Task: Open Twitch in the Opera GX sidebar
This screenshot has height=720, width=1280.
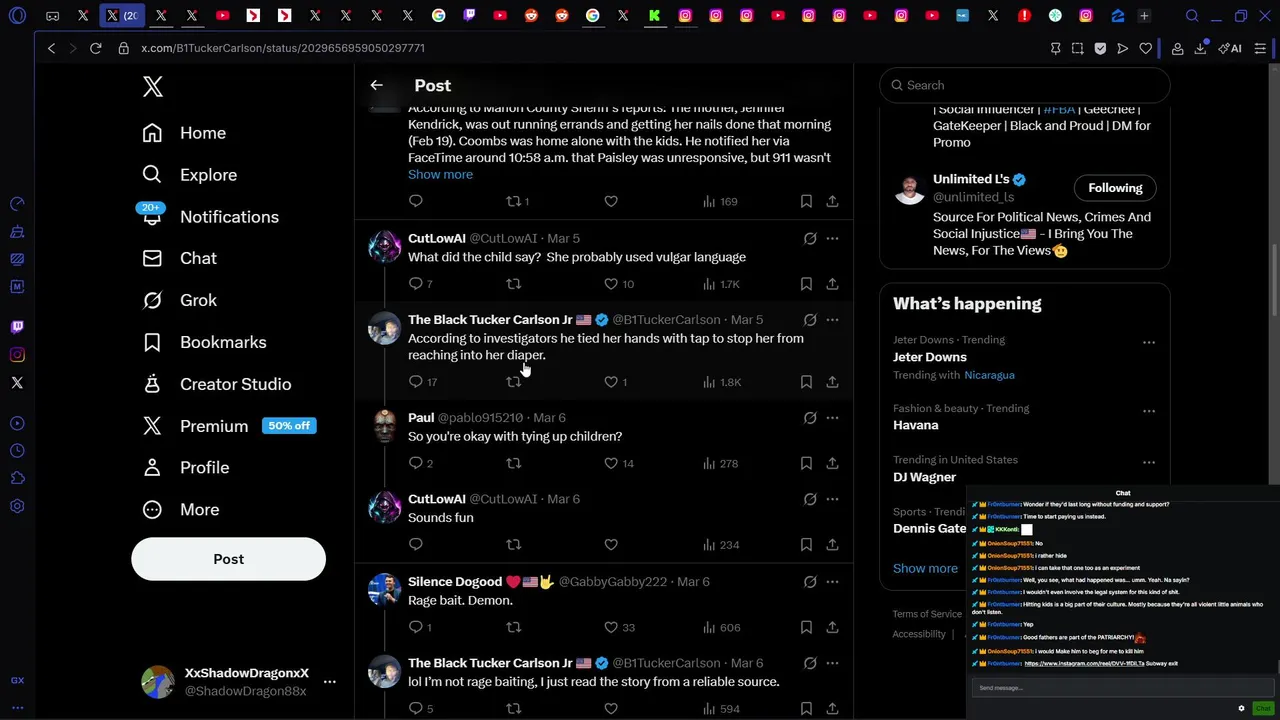Action: tap(17, 327)
